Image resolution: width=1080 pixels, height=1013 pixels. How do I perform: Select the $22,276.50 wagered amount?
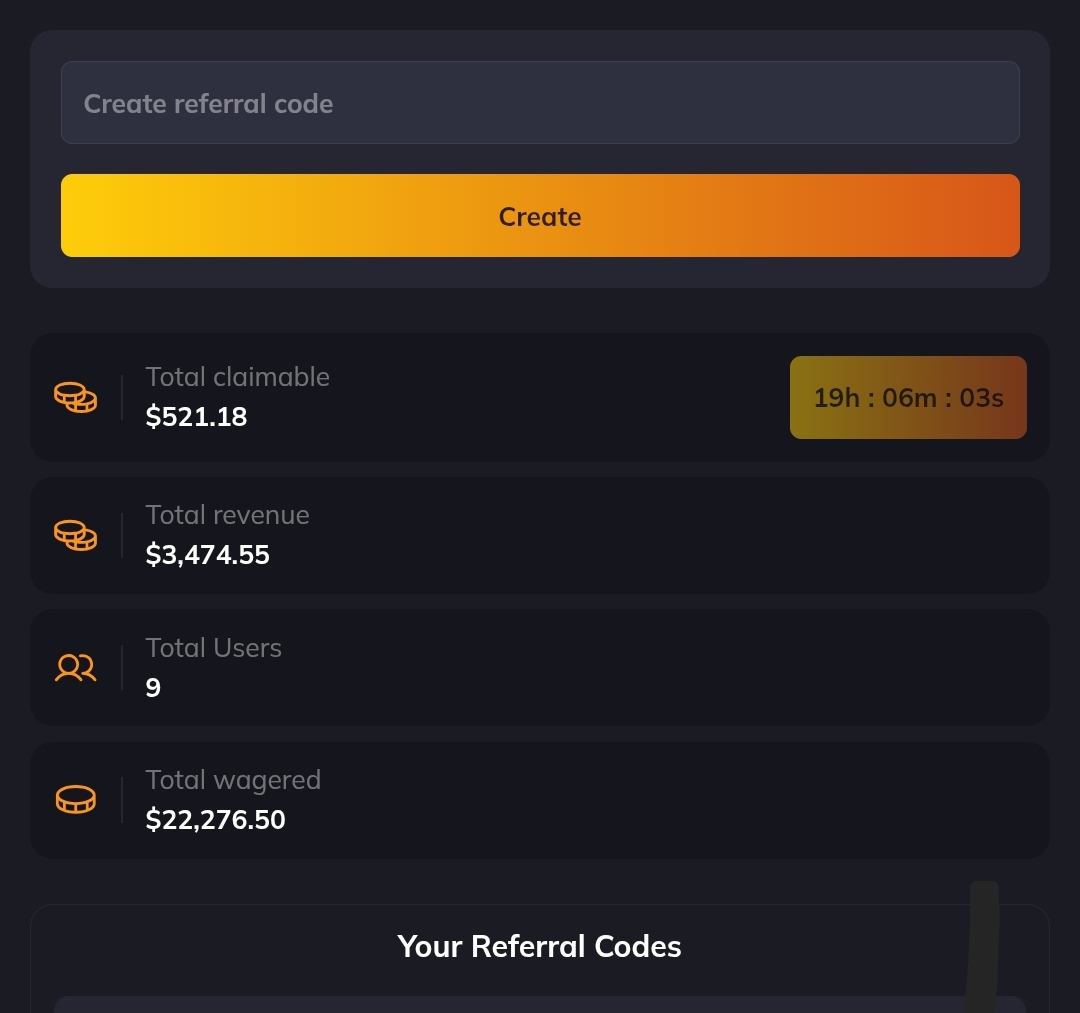click(x=215, y=820)
